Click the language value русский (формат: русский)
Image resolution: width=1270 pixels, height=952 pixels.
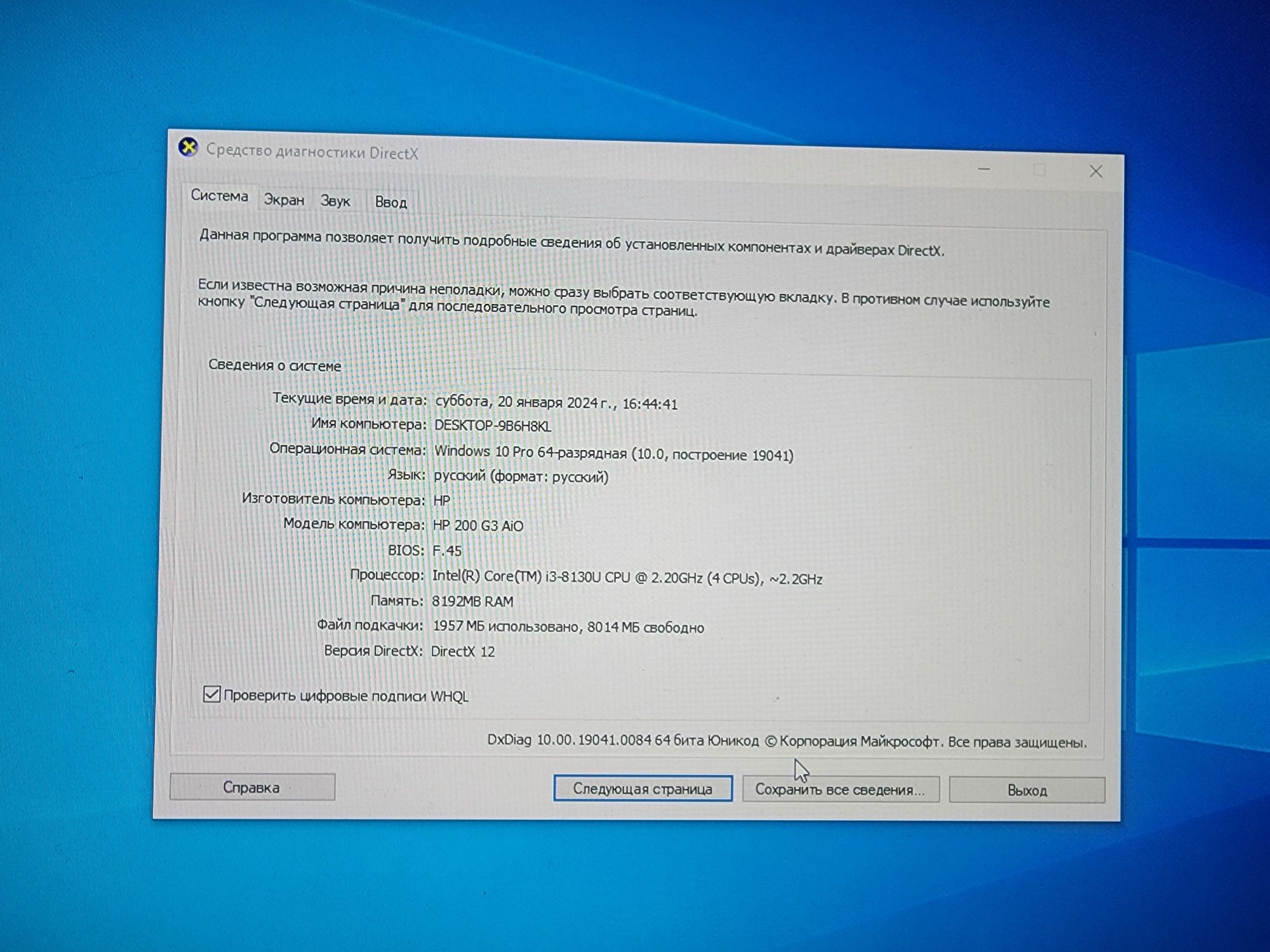[x=521, y=476]
